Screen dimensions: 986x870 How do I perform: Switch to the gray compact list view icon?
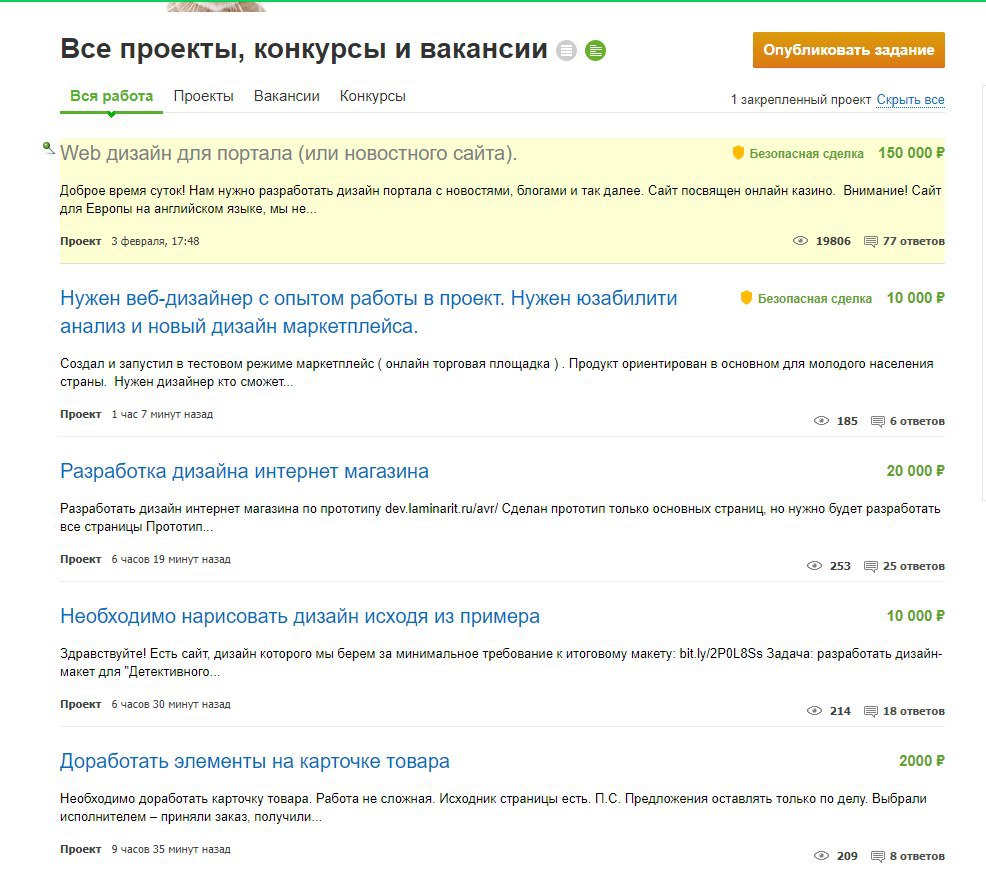tap(566, 50)
